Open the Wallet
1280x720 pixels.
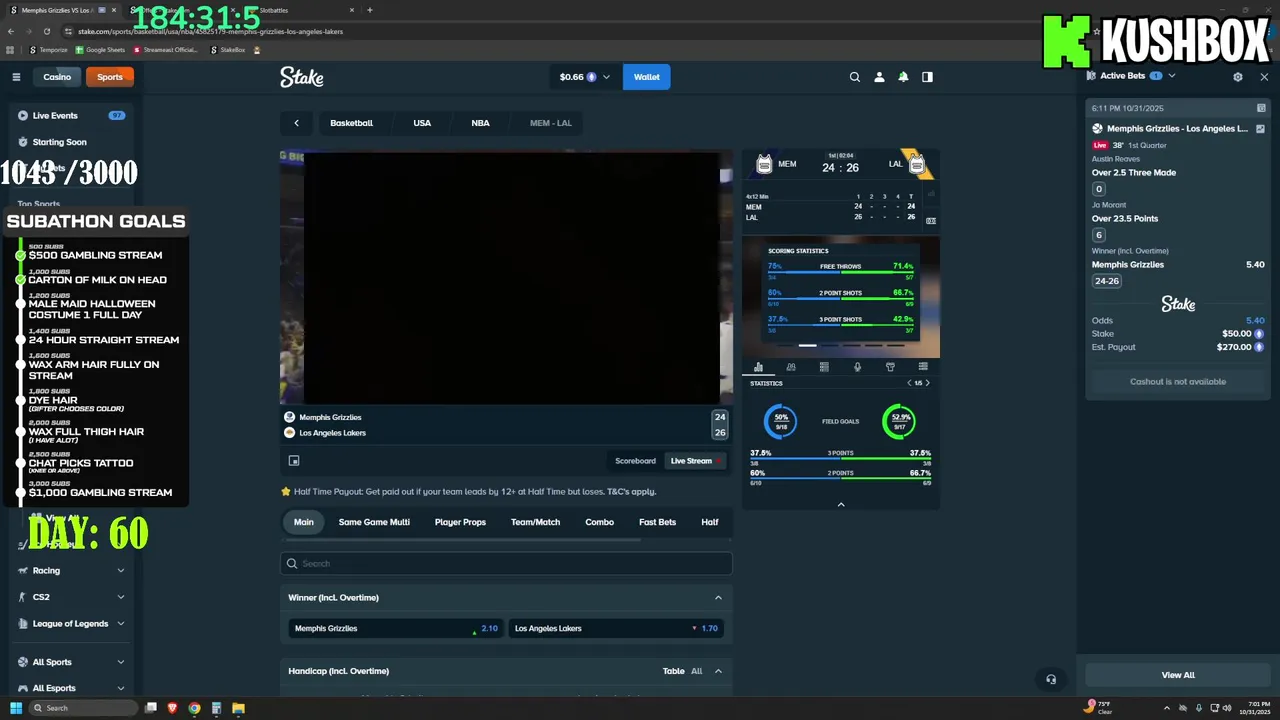click(x=646, y=77)
